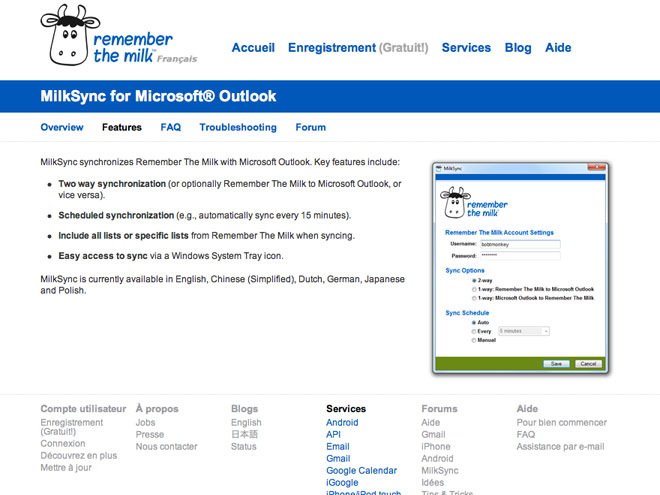Select 1-way Outlook to Remember The Milk

click(474, 298)
